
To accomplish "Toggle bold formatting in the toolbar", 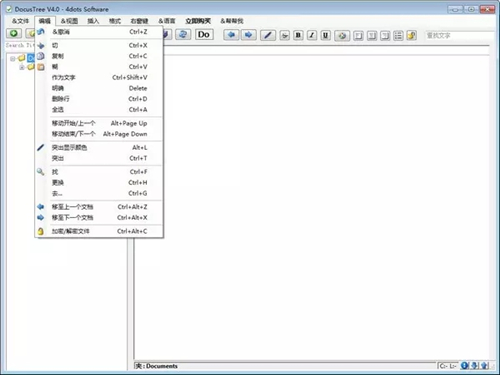I will [298, 35].
